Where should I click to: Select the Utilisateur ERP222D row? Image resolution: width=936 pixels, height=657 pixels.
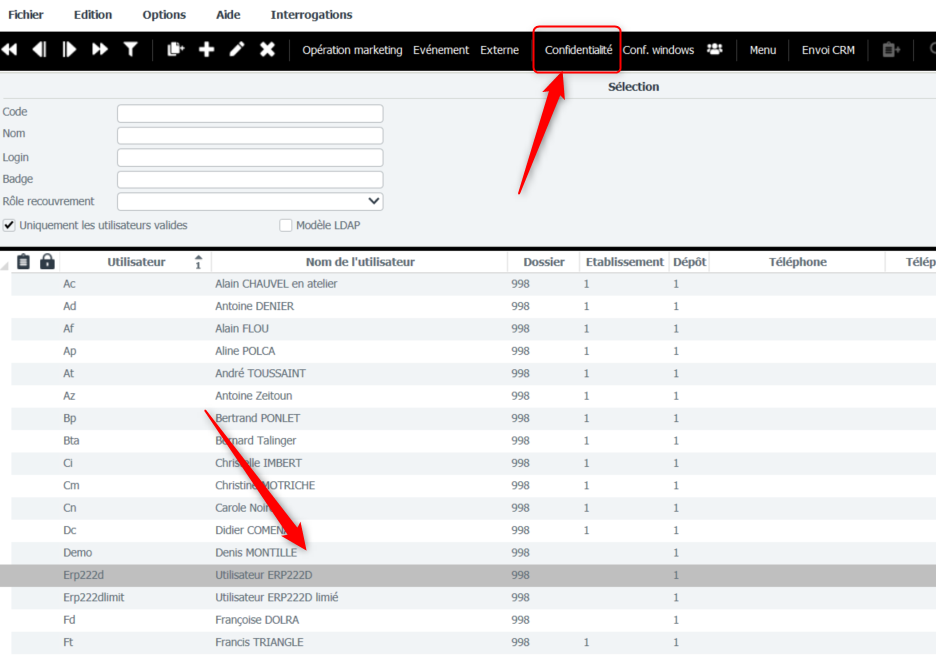[x=468, y=575]
